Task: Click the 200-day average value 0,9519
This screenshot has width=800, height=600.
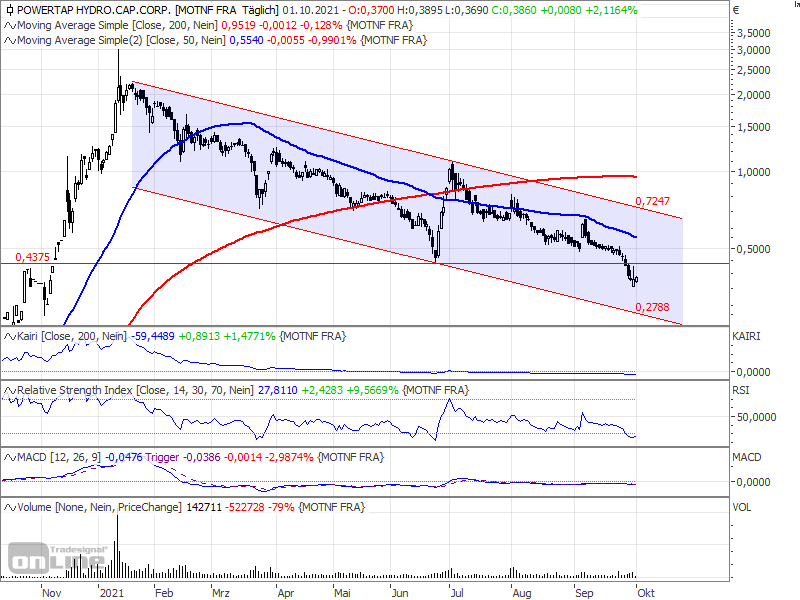Action: click(238, 26)
